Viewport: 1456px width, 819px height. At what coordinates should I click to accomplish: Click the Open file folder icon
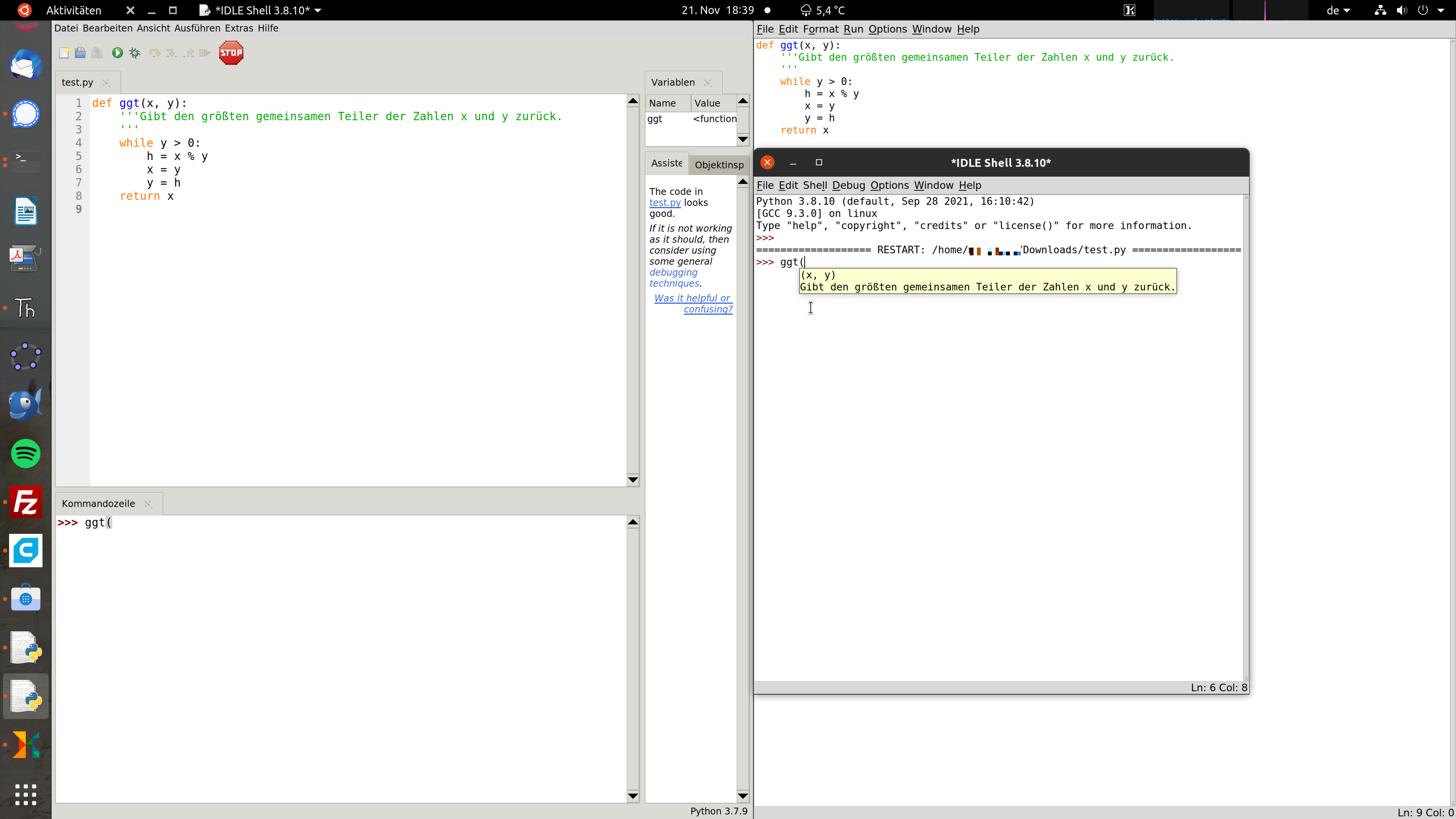pos(80,53)
